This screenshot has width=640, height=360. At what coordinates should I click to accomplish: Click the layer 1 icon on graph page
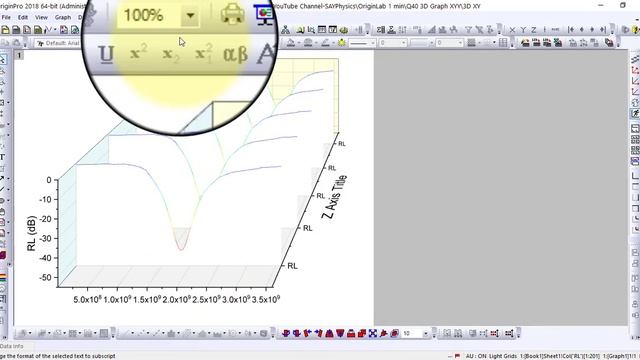pos(19,55)
